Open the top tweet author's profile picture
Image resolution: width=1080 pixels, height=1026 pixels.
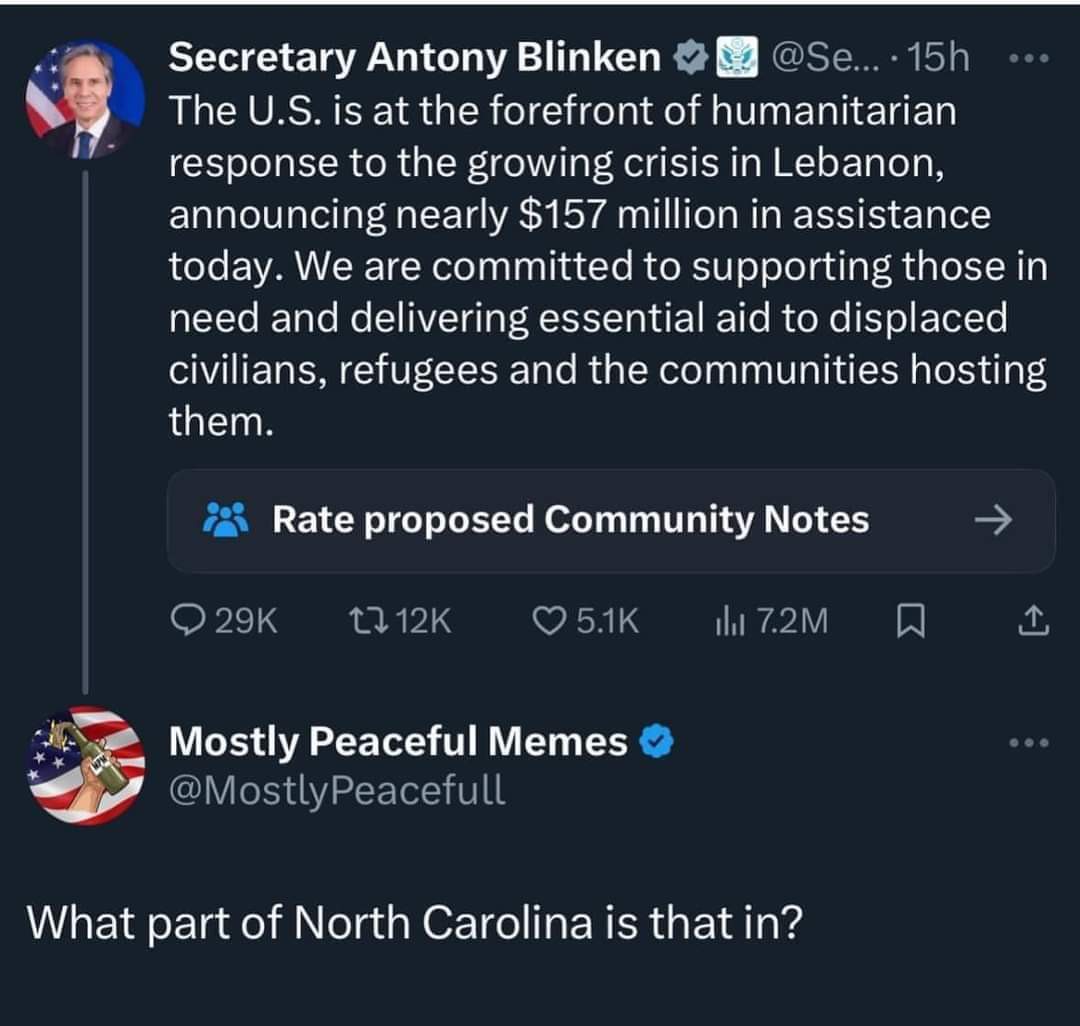pos(85,100)
